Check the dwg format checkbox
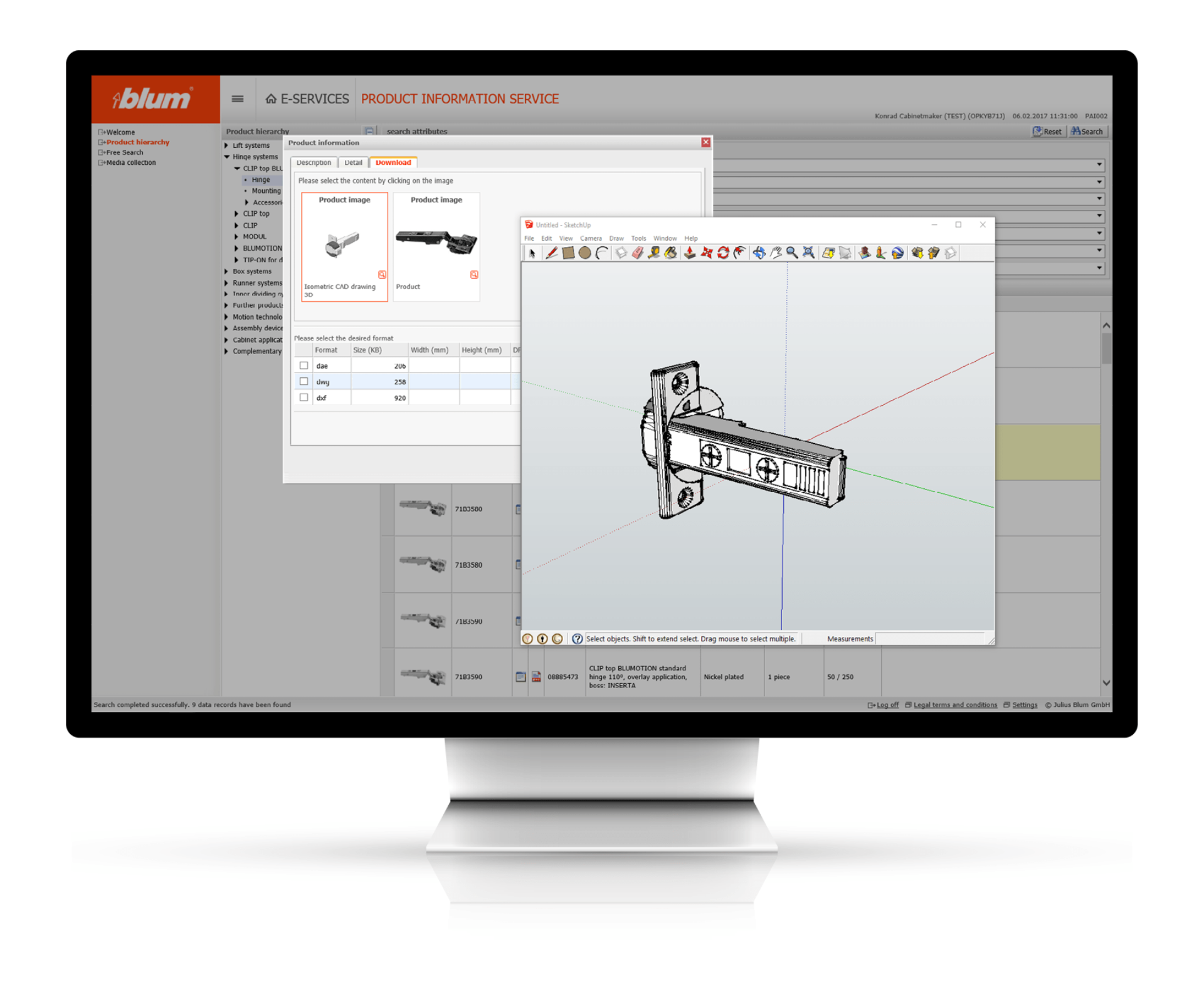This screenshot has width=1204, height=991. coord(304,381)
